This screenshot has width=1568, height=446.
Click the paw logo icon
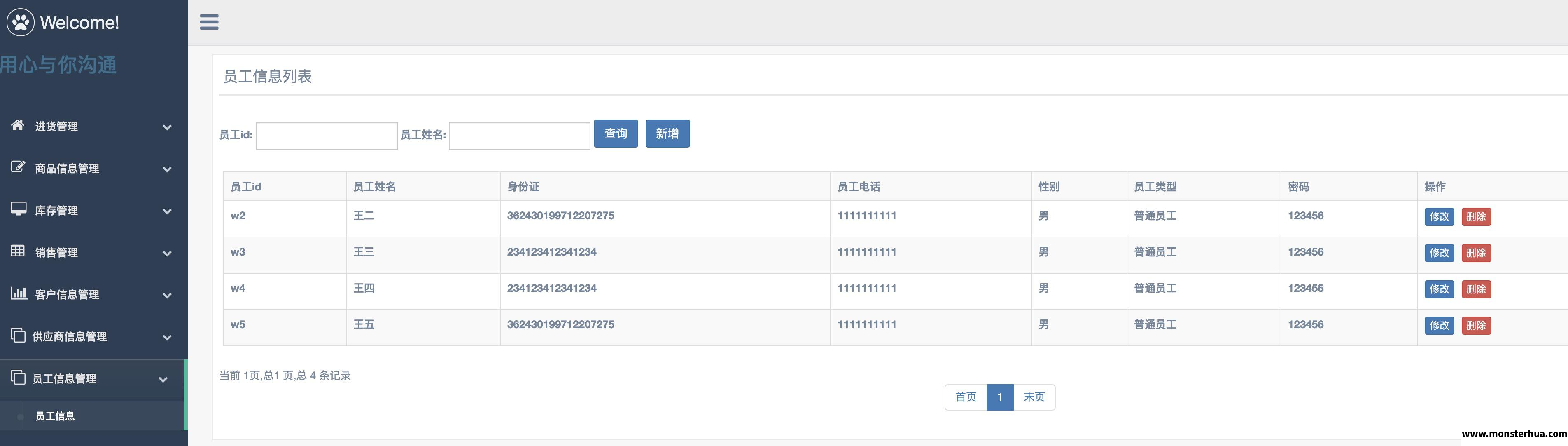(x=21, y=23)
